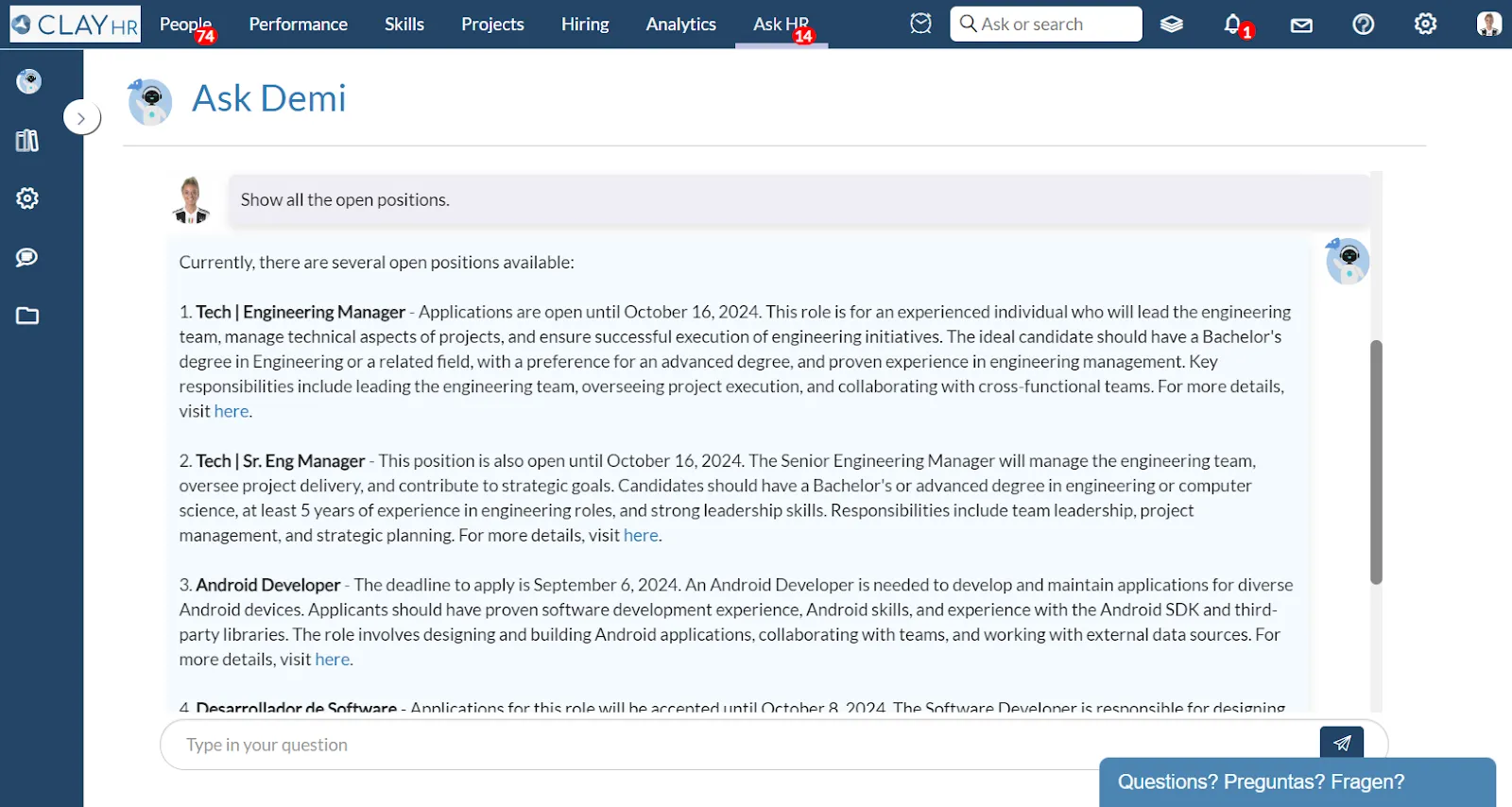Open the notifications bell

click(x=1233, y=25)
